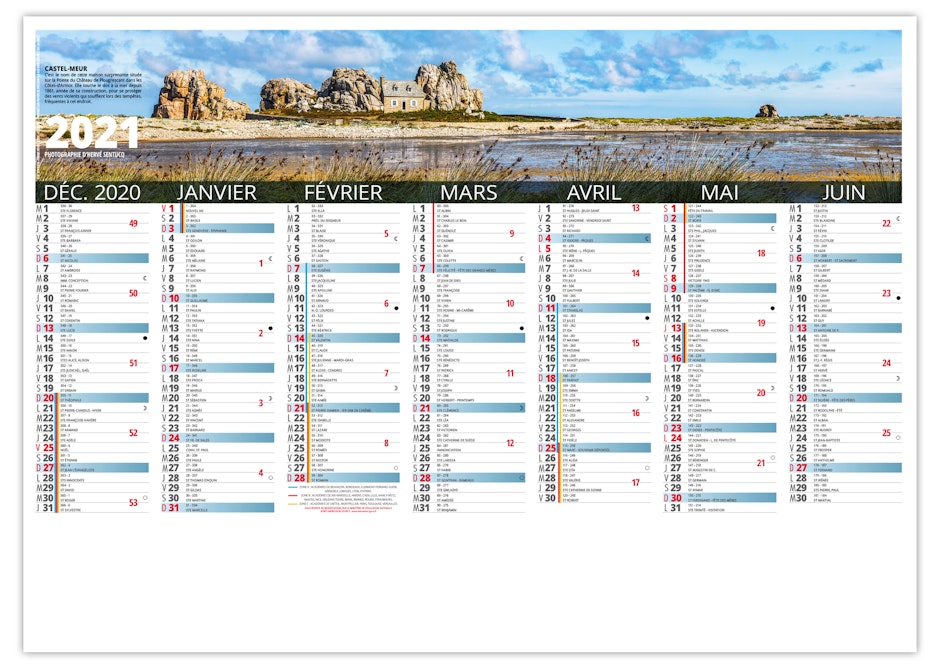Click red week number 10 in Mars
Viewport: 940px width, 669px height.
click(x=510, y=303)
